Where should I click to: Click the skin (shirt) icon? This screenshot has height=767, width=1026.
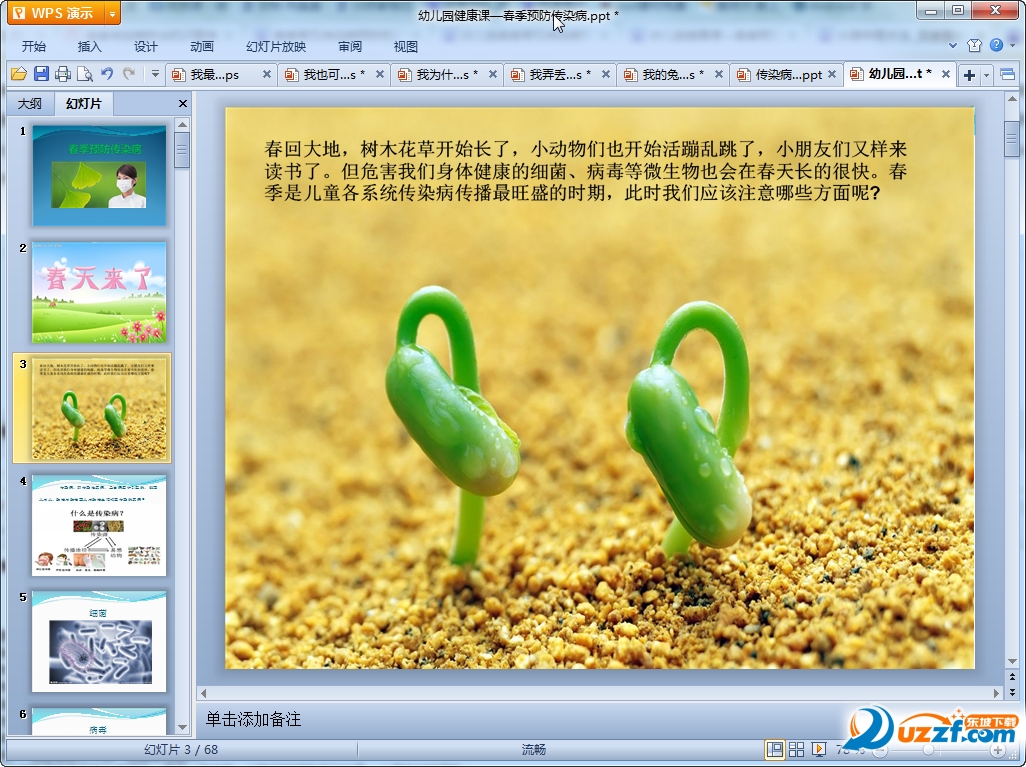(x=974, y=45)
